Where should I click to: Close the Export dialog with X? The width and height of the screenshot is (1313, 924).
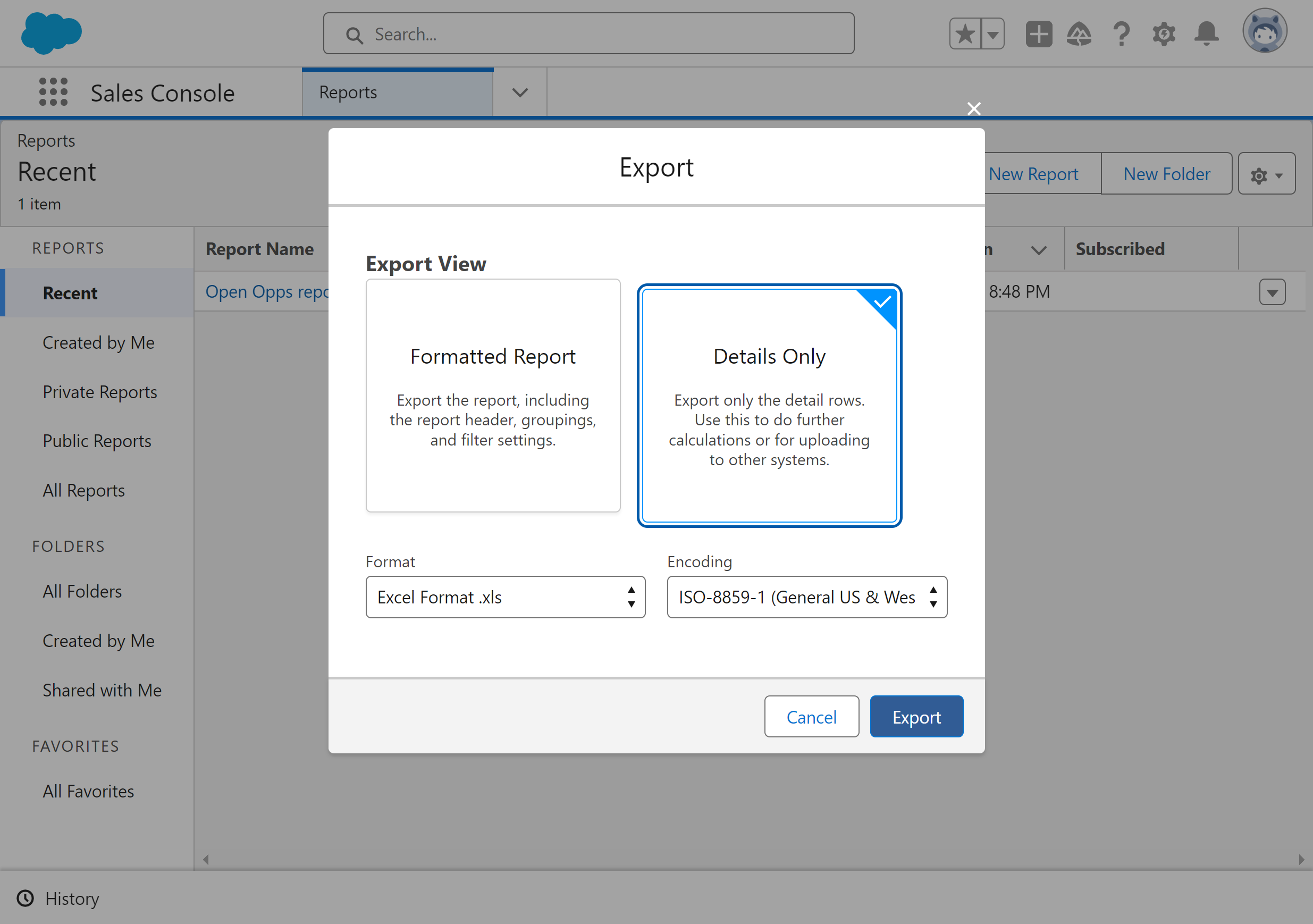974,108
